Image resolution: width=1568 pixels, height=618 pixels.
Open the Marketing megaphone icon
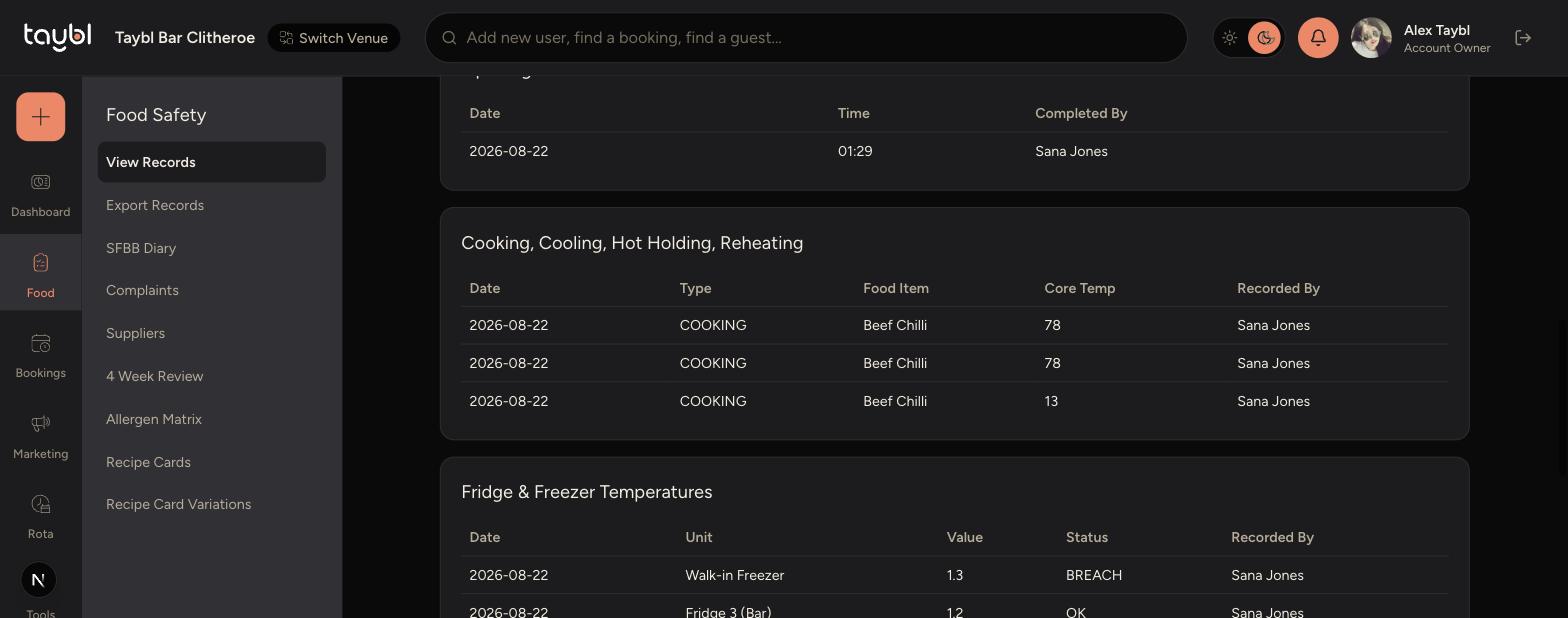tap(40, 424)
